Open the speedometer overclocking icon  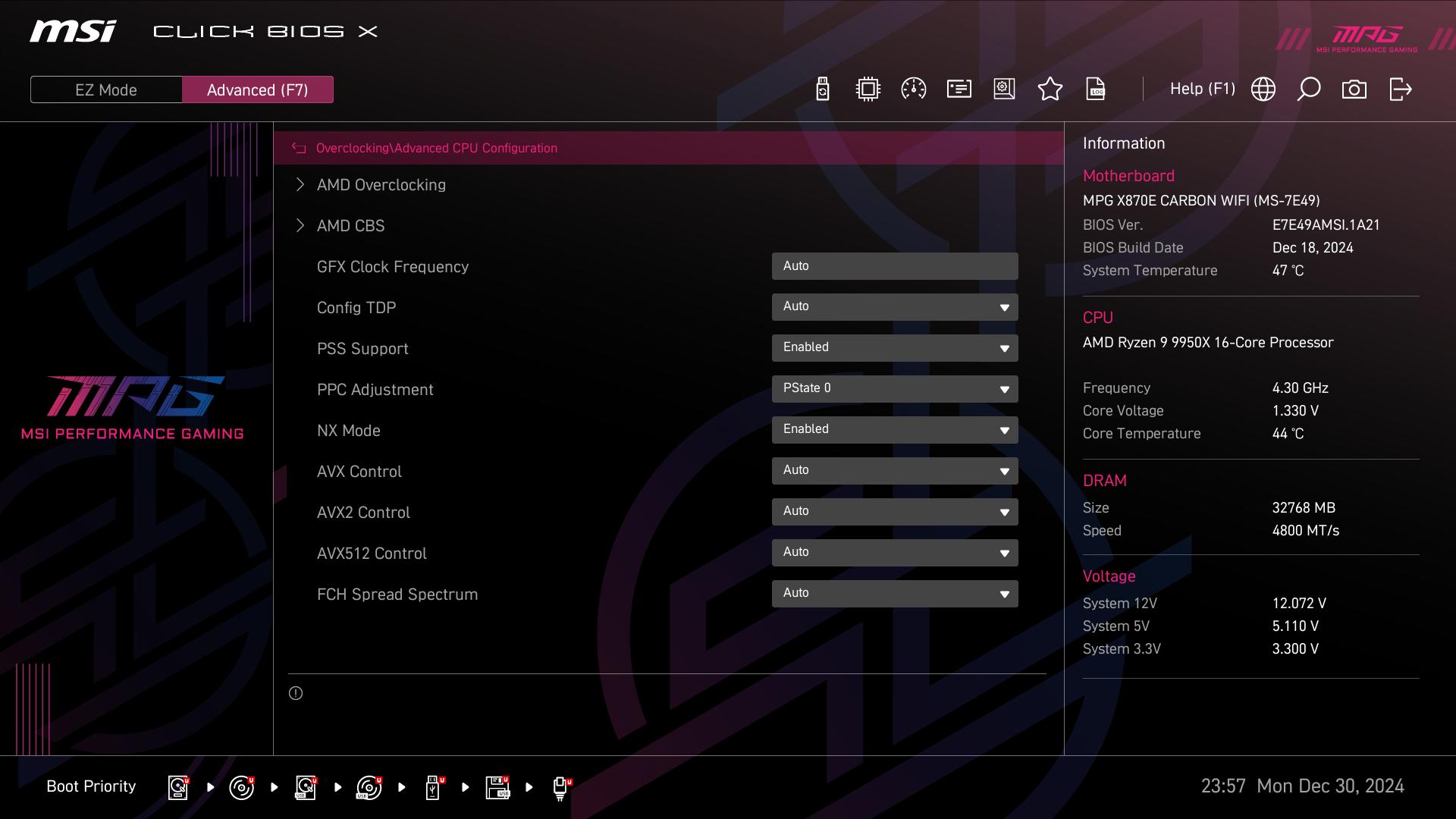(913, 89)
